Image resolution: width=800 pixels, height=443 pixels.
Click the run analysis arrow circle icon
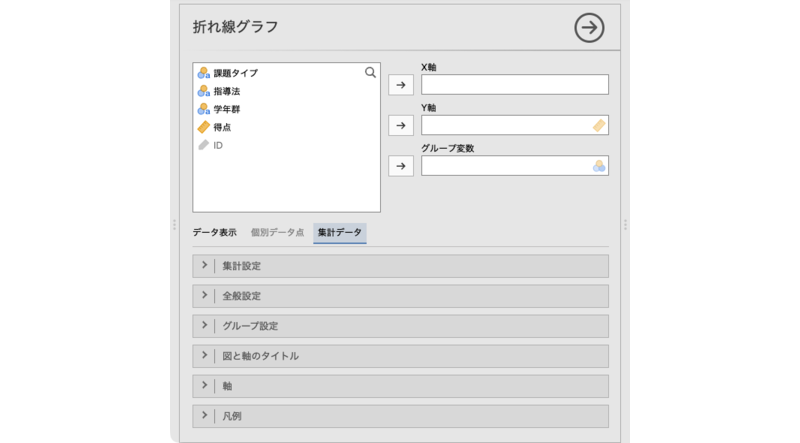(x=589, y=28)
